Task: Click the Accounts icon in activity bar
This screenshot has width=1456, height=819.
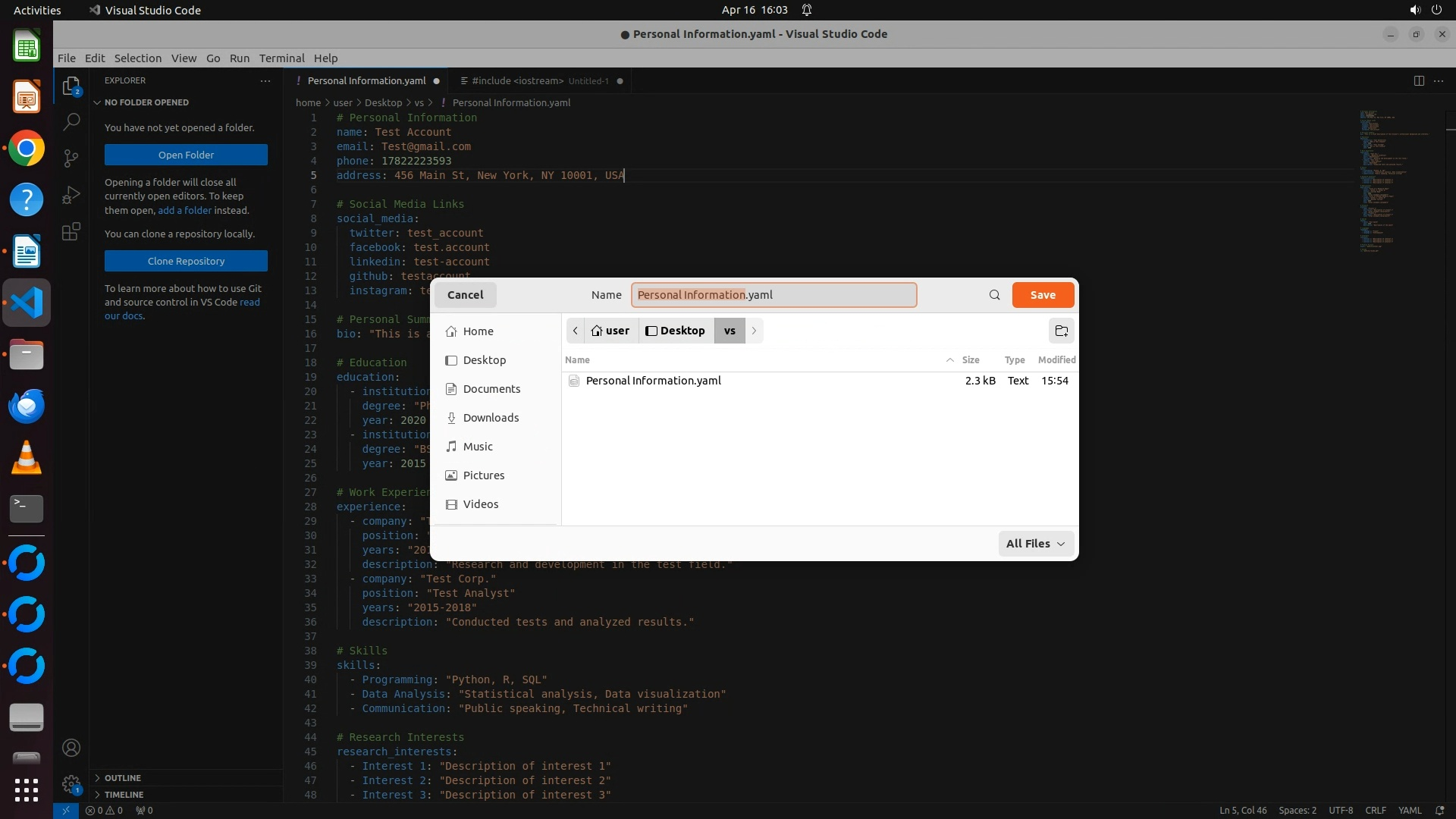Action: pos(71,748)
